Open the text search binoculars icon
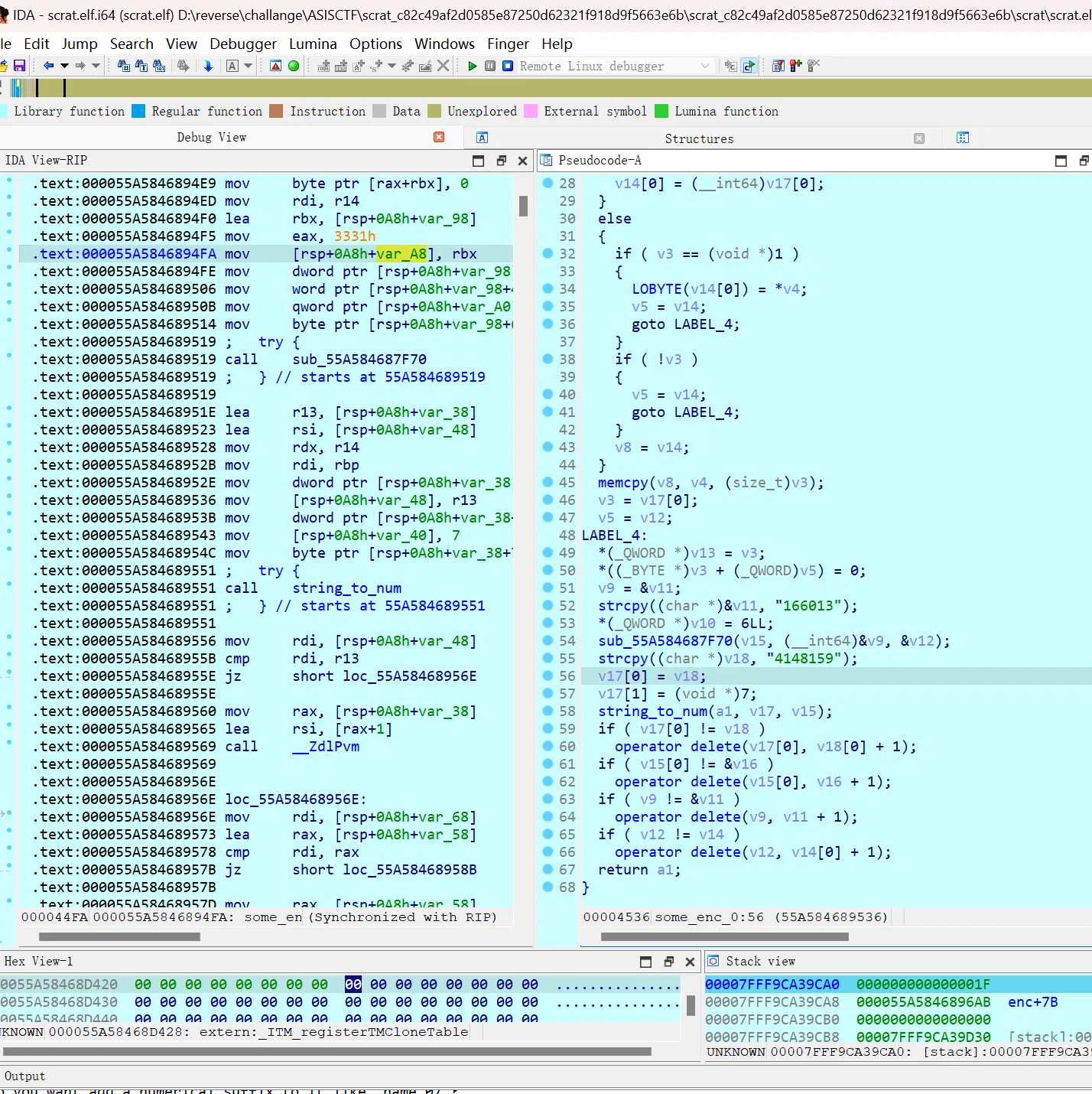Image resolution: width=1092 pixels, height=1094 pixels. coord(141,66)
